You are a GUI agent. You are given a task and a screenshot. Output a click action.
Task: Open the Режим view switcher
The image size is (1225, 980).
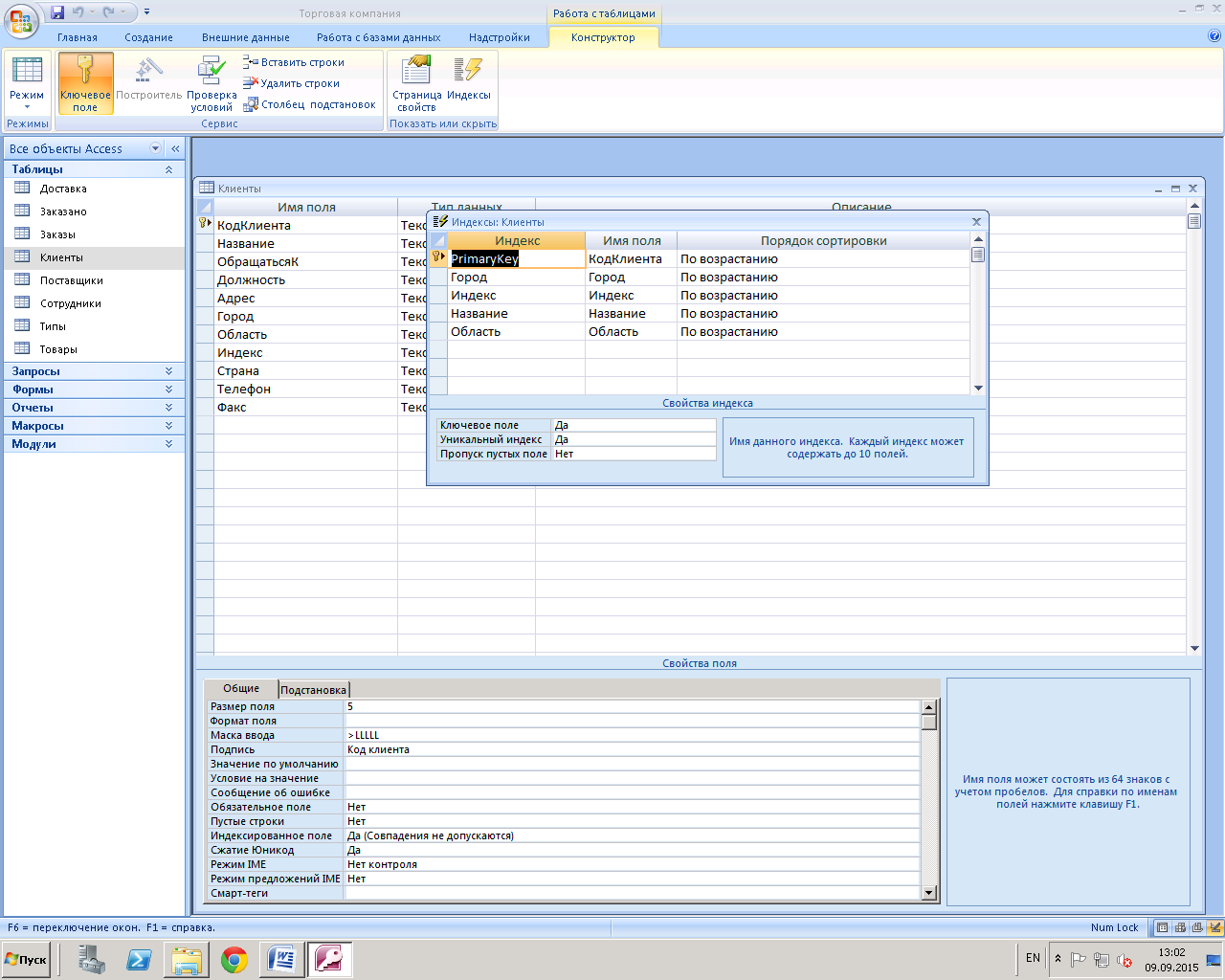[27, 83]
